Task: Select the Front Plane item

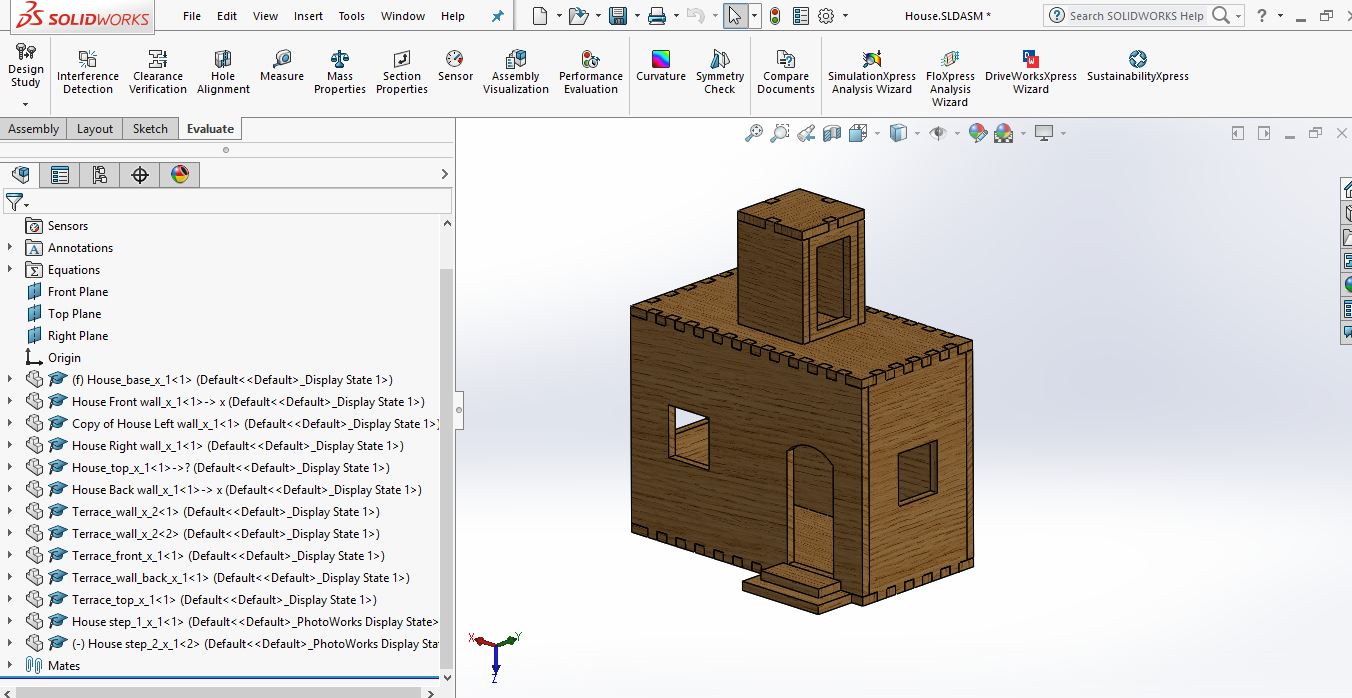Action: [78, 292]
